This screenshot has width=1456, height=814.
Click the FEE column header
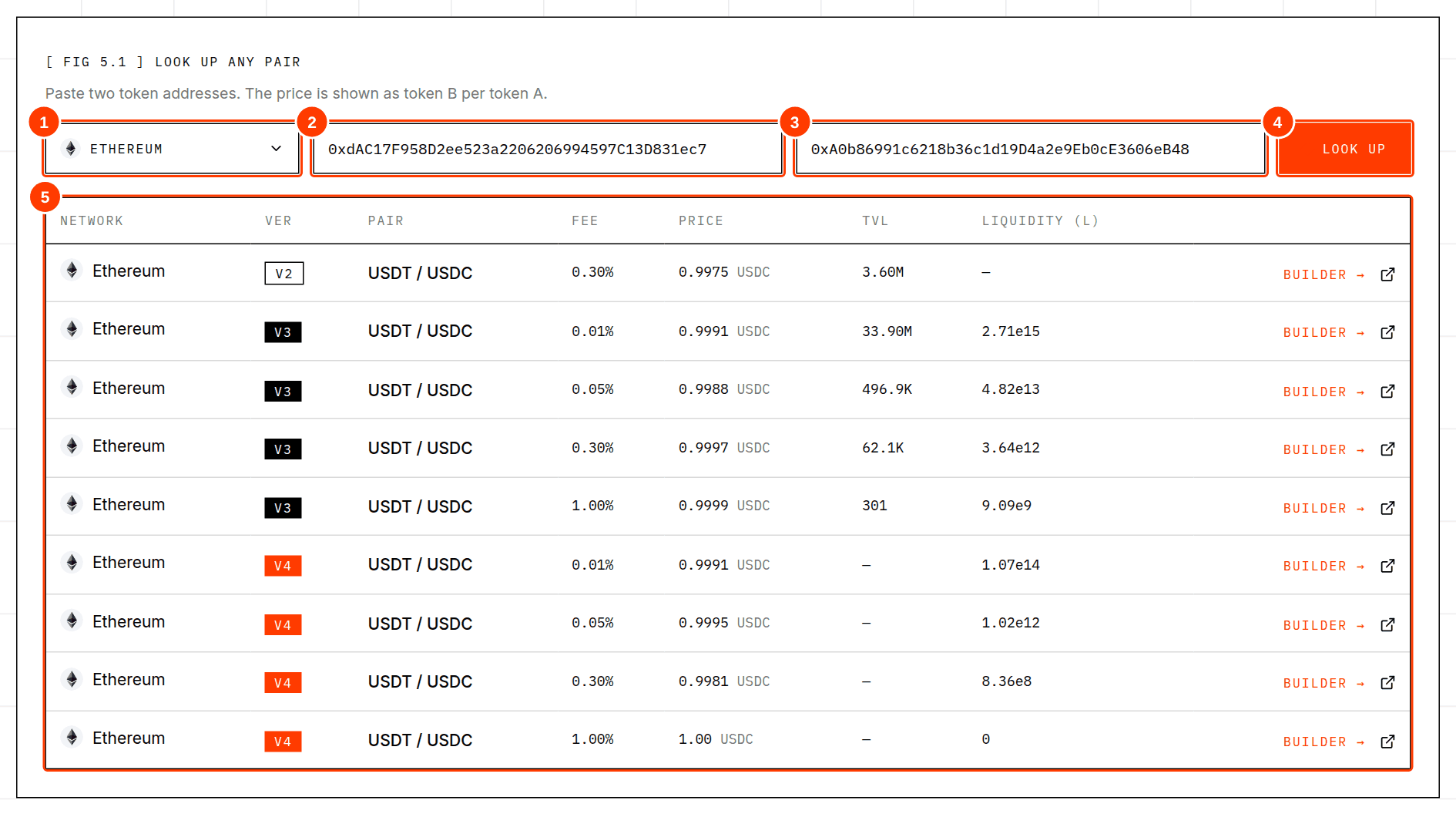point(585,220)
